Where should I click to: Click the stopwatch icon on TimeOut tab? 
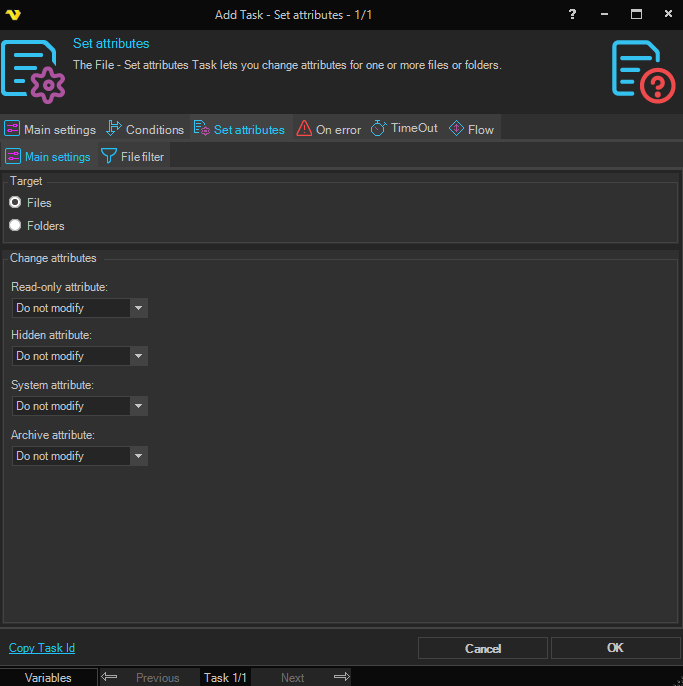[x=378, y=129]
